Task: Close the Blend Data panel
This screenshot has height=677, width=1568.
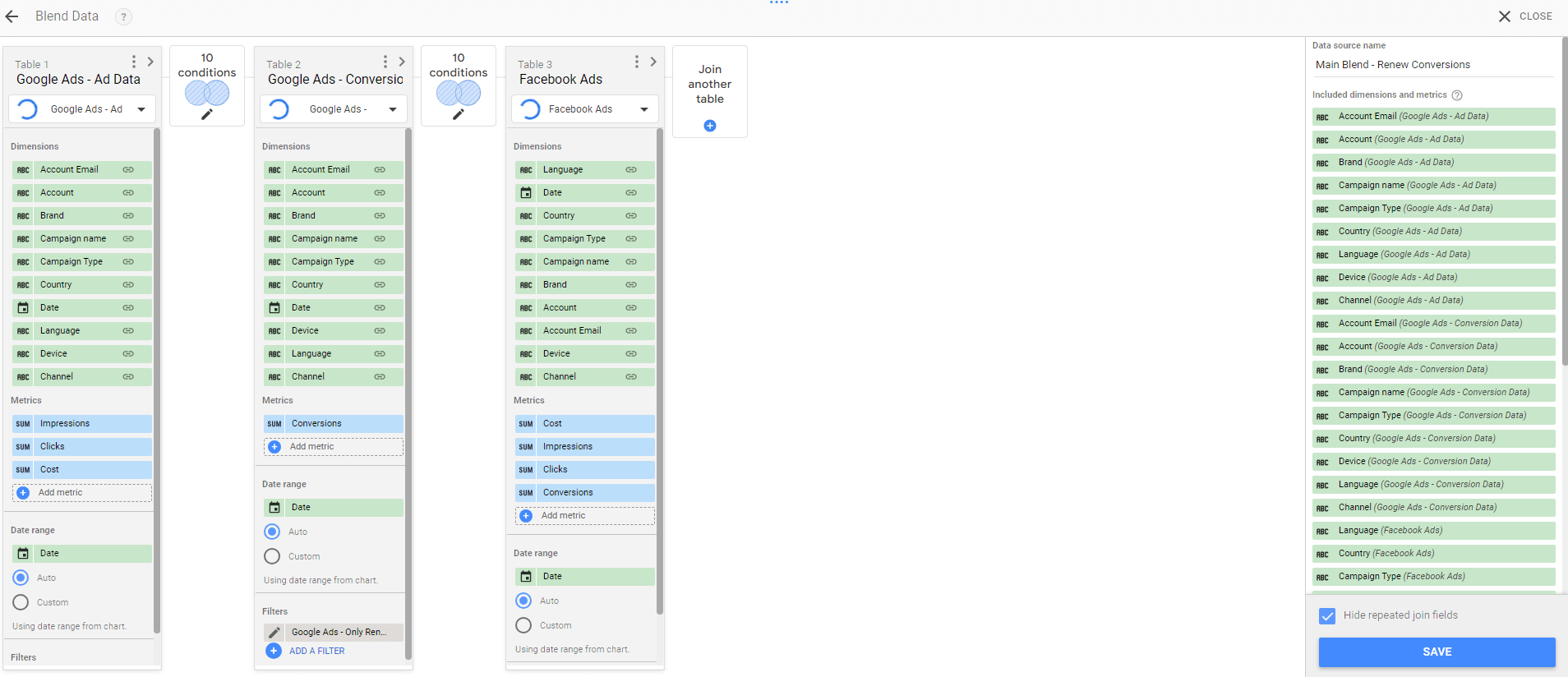Action: 1525,16
